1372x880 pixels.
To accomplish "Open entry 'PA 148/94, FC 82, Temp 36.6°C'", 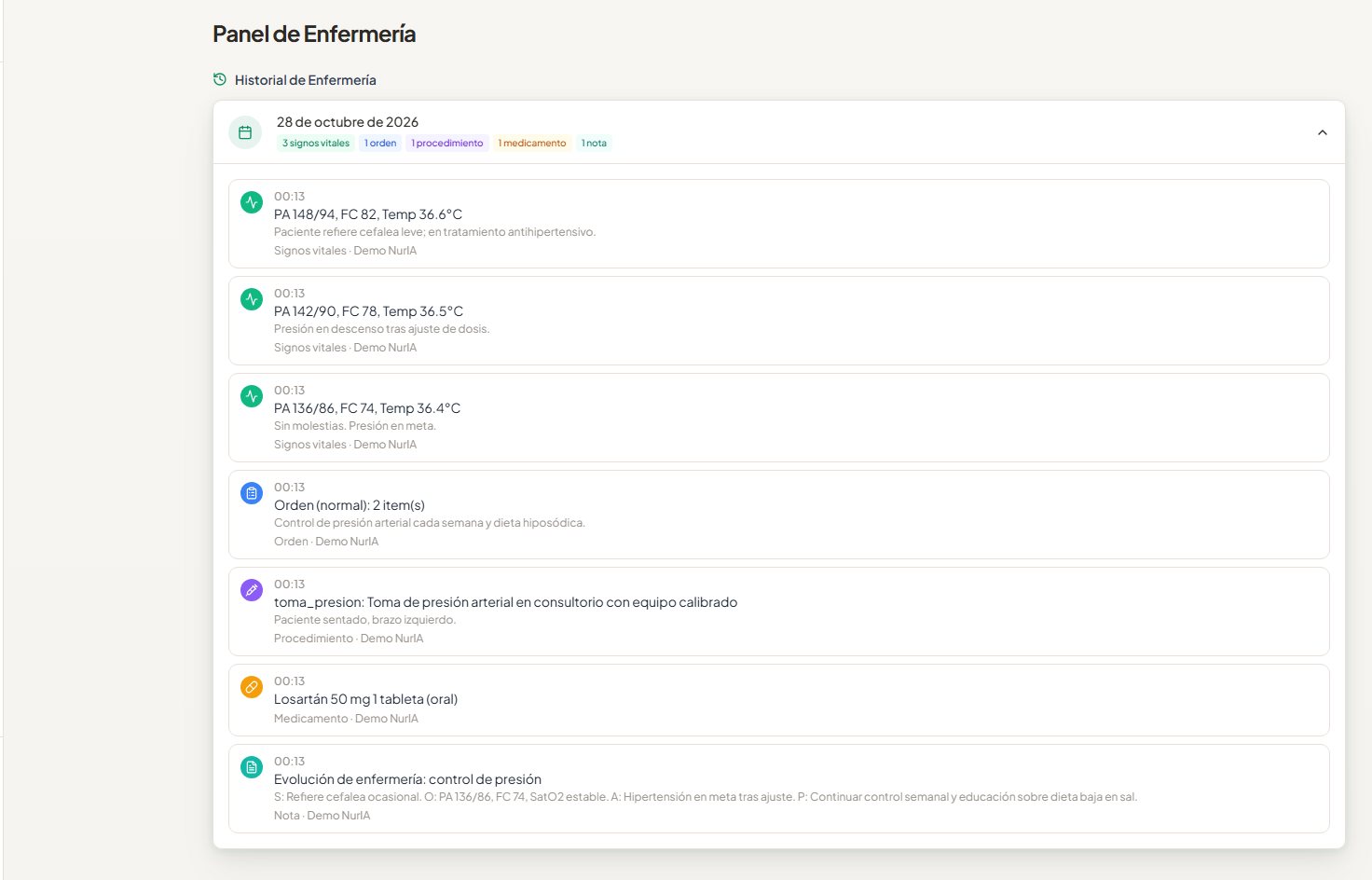I will pyautogui.click(x=778, y=224).
